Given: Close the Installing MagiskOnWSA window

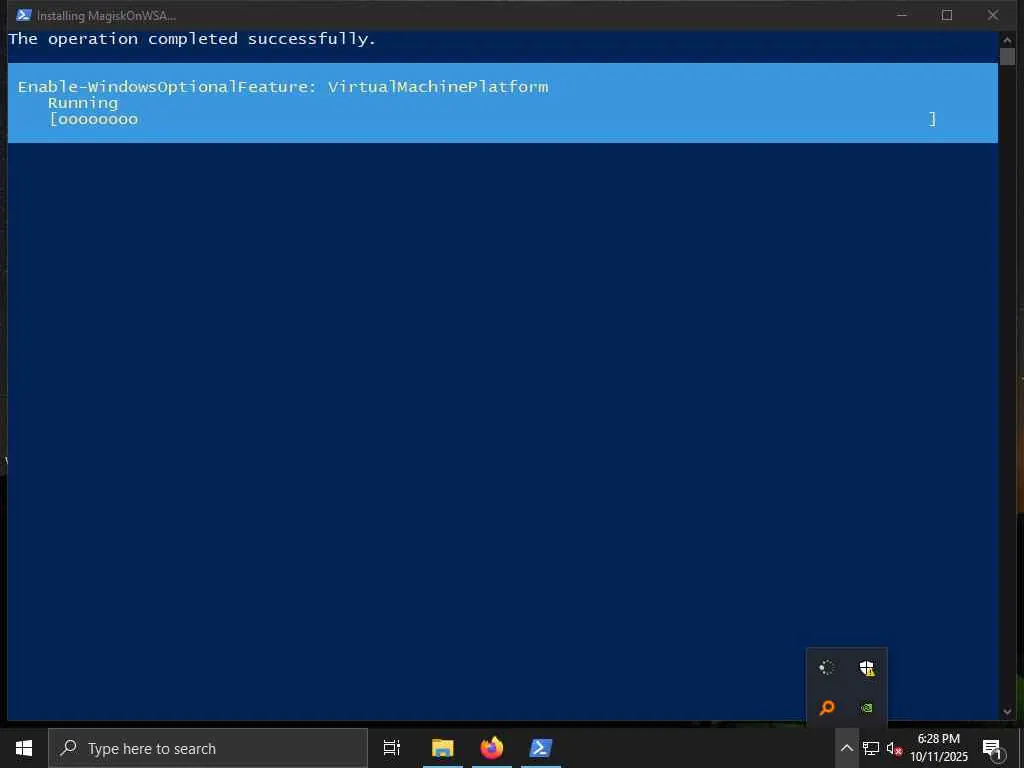Looking at the screenshot, I should [993, 15].
